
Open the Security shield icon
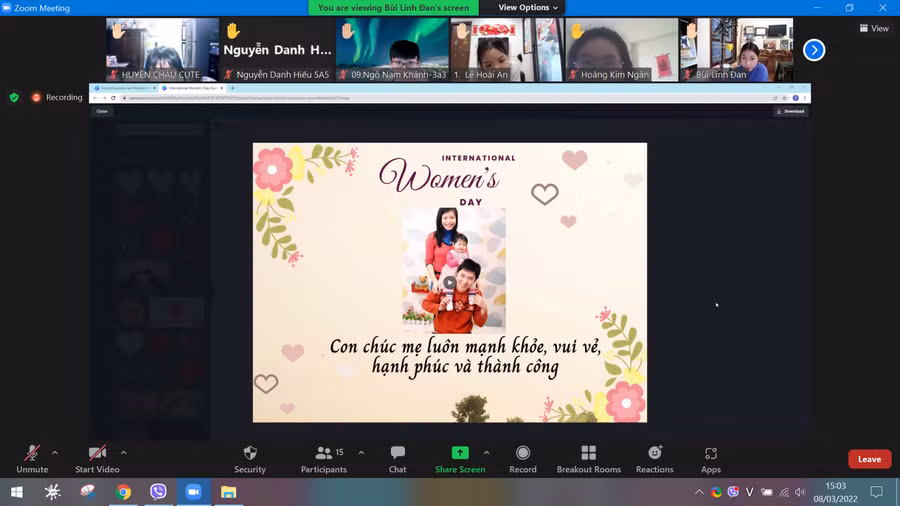[x=250, y=454]
